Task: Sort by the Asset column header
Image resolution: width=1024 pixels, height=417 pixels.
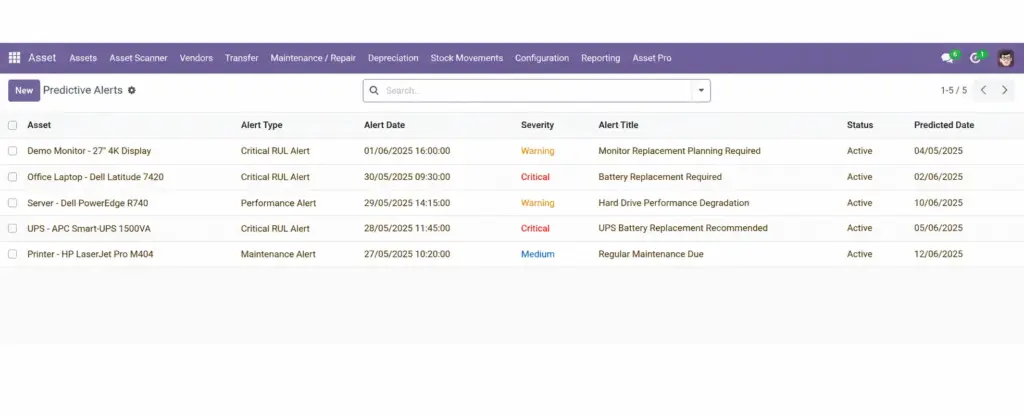Action: [39, 125]
